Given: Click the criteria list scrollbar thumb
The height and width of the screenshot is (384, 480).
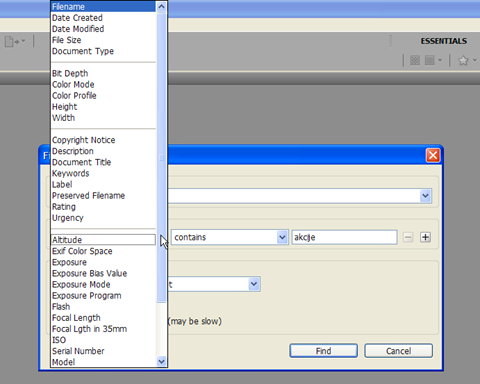Looking at the screenshot, I should 161,157.
